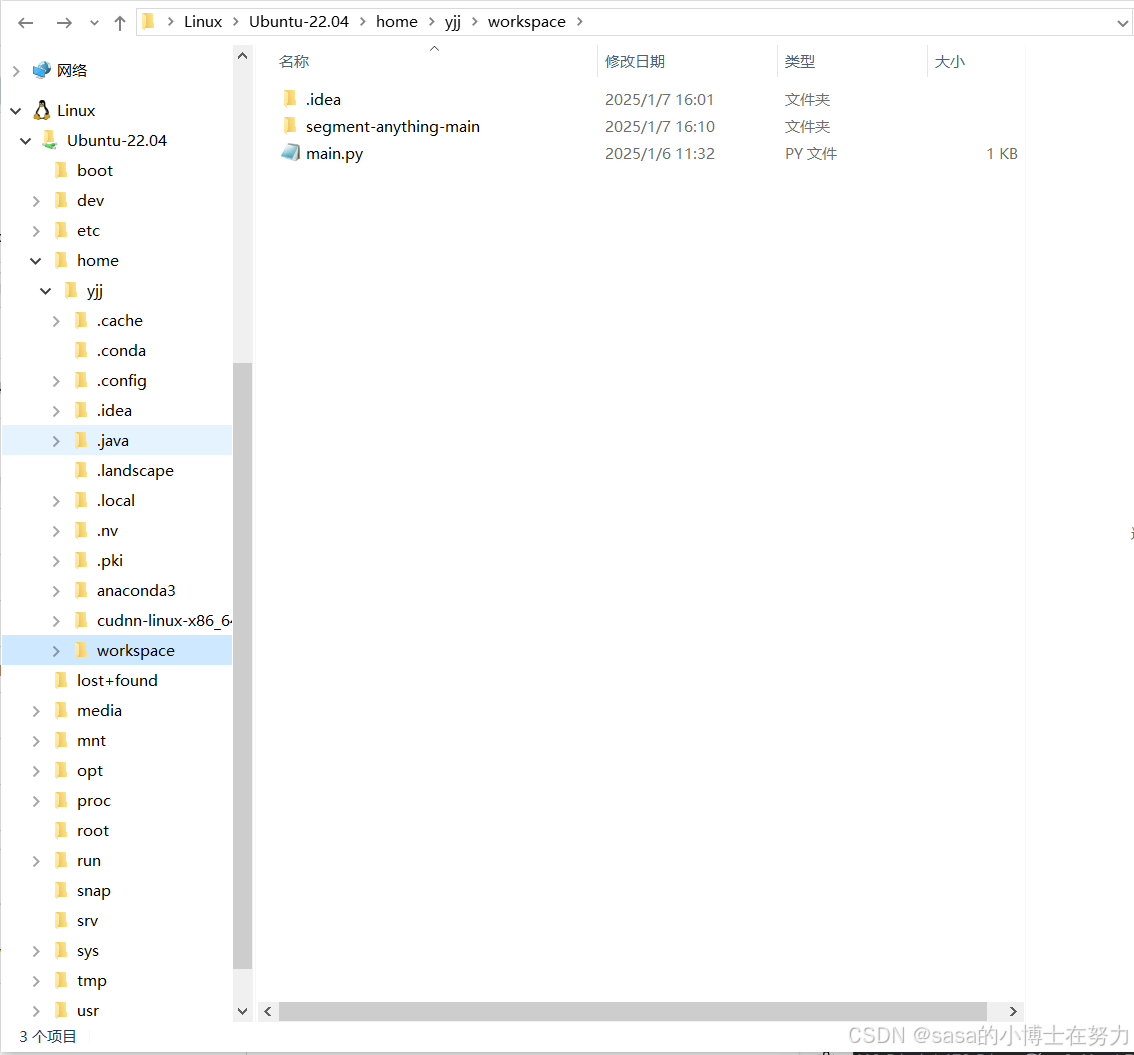Image resolution: width=1134 pixels, height=1055 pixels.
Task: Sort by the 大小 column header
Action: click(x=949, y=61)
